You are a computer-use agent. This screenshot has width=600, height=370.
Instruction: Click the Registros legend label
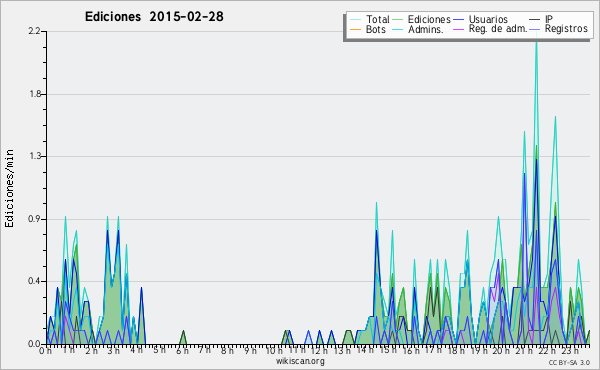pyautogui.click(x=566, y=29)
